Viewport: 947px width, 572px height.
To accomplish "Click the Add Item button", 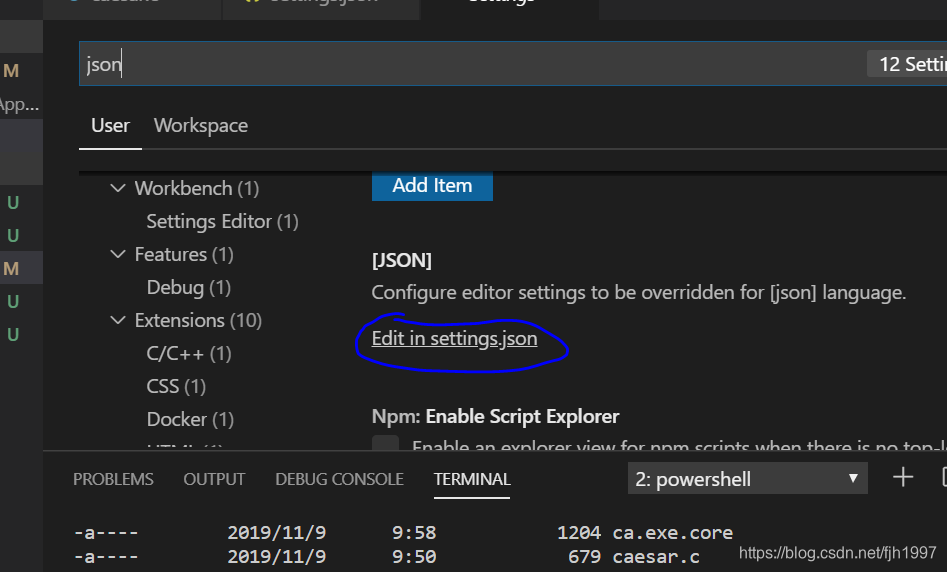I will click(x=432, y=185).
